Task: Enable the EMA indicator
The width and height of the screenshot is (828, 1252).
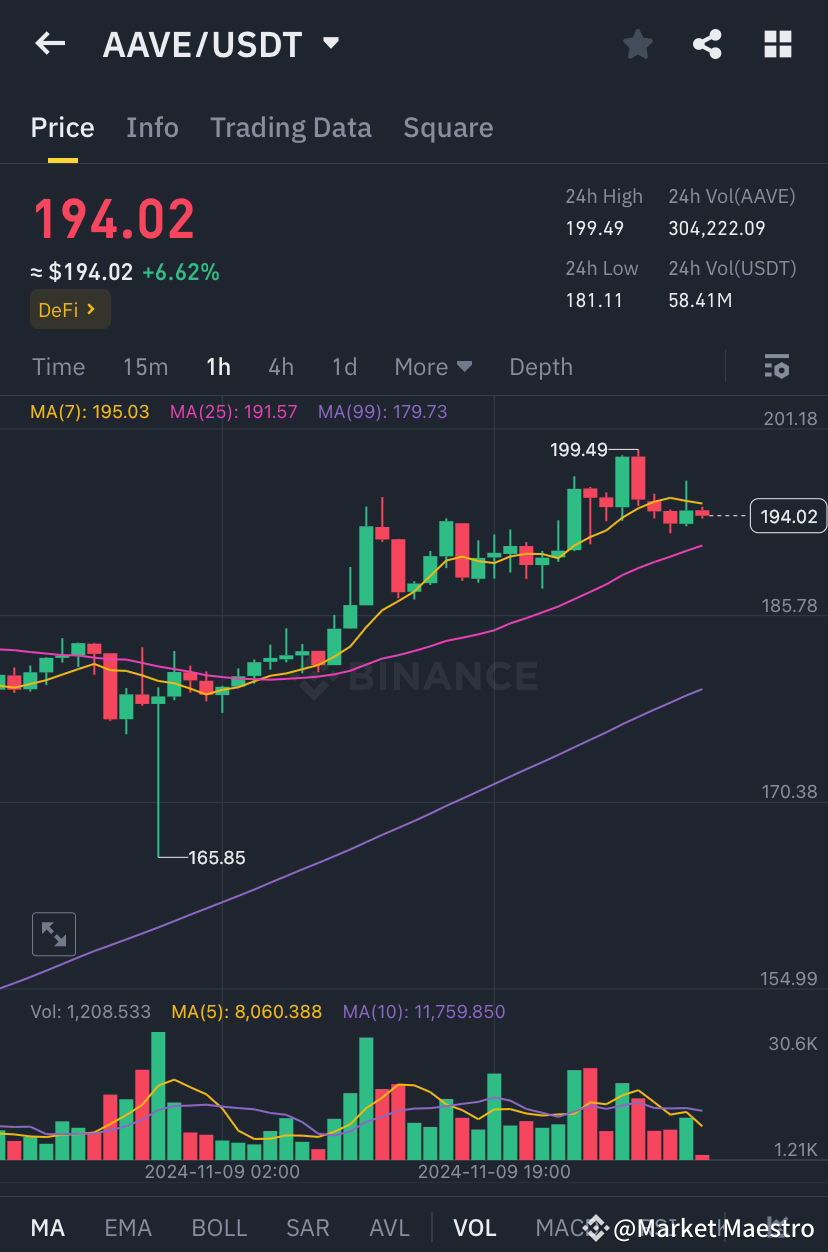Action: [128, 1227]
